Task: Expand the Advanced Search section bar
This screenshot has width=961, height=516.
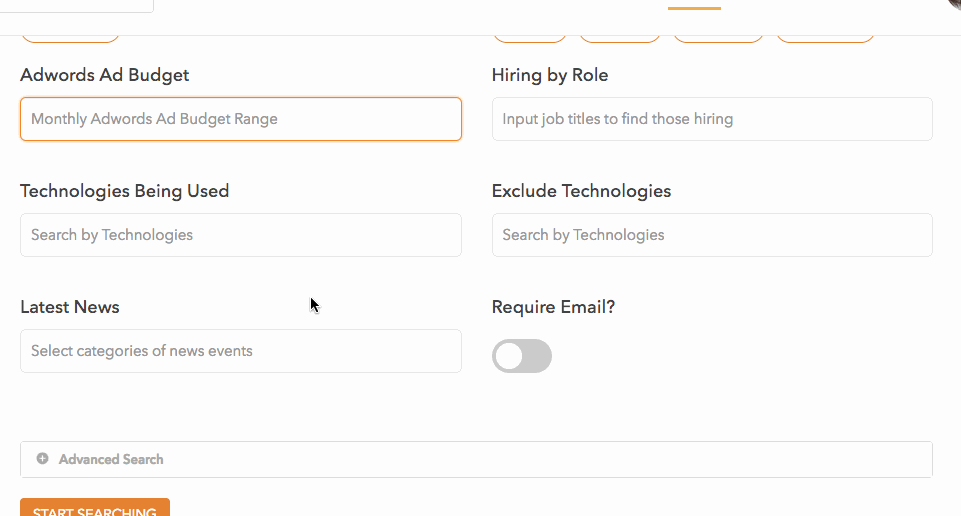Action: (476, 459)
